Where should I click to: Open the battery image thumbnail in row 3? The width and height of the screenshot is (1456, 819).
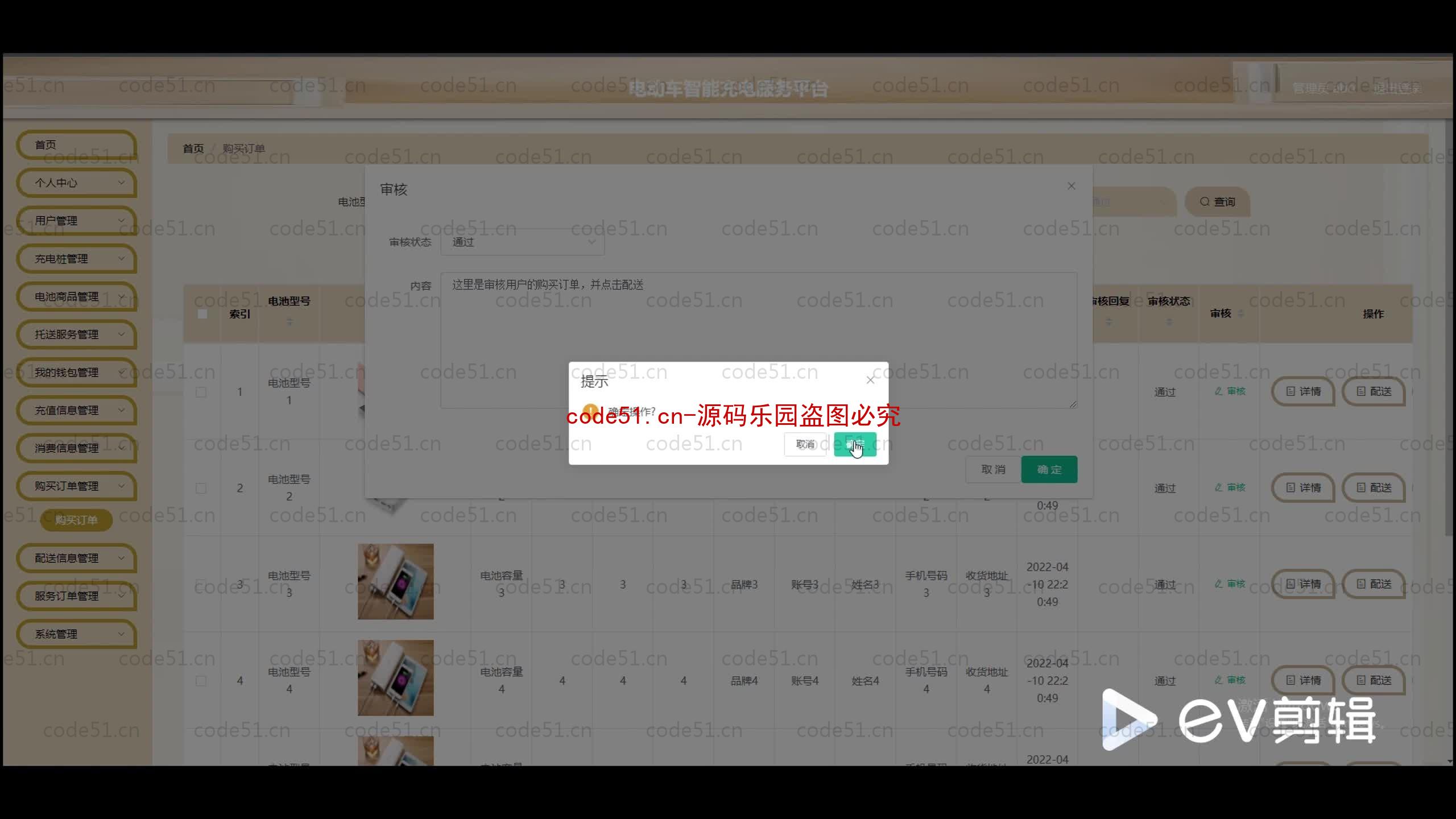[x=396, y=581]
